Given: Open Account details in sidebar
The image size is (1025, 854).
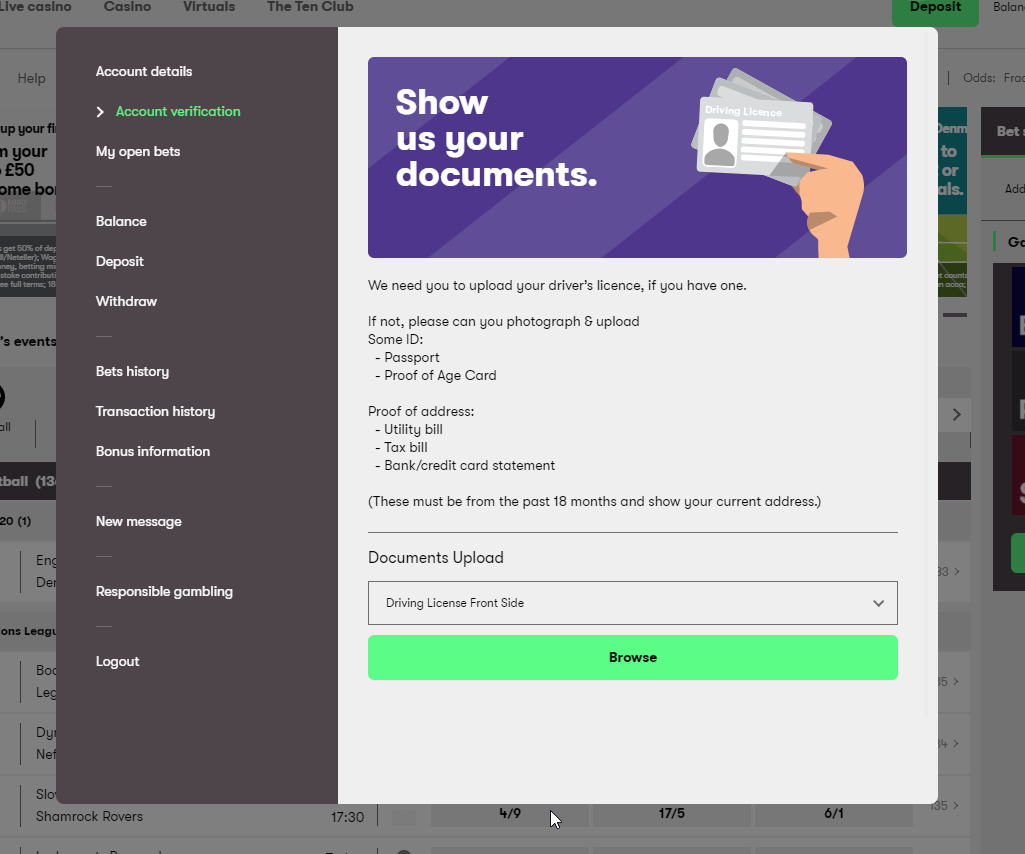Looking at the screenshot, I should tap(144, 72).
